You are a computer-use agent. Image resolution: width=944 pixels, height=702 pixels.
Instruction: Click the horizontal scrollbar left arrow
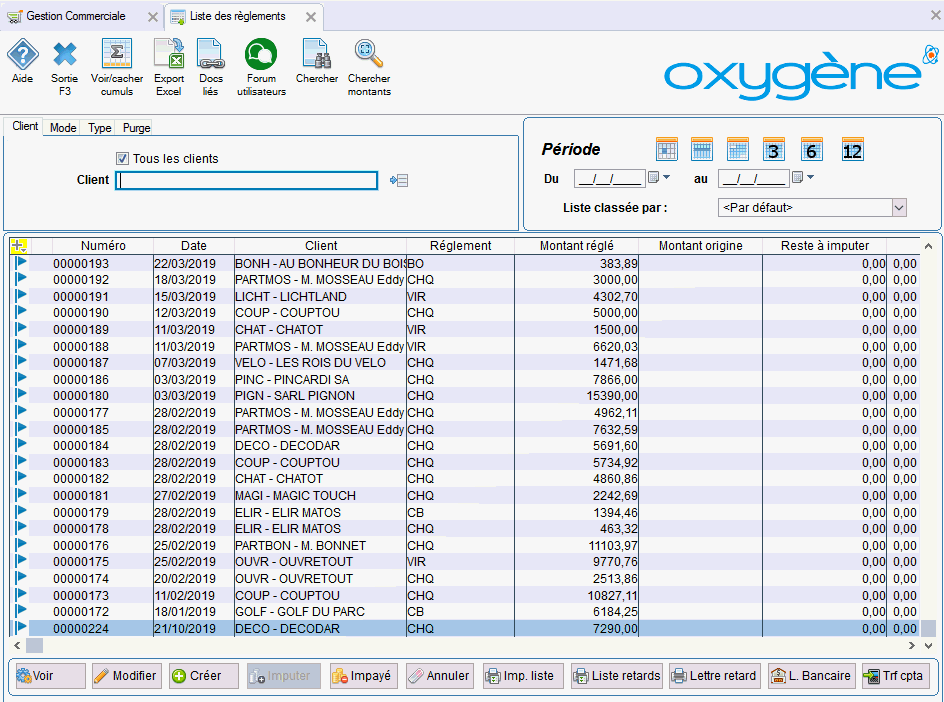(17, 645)
